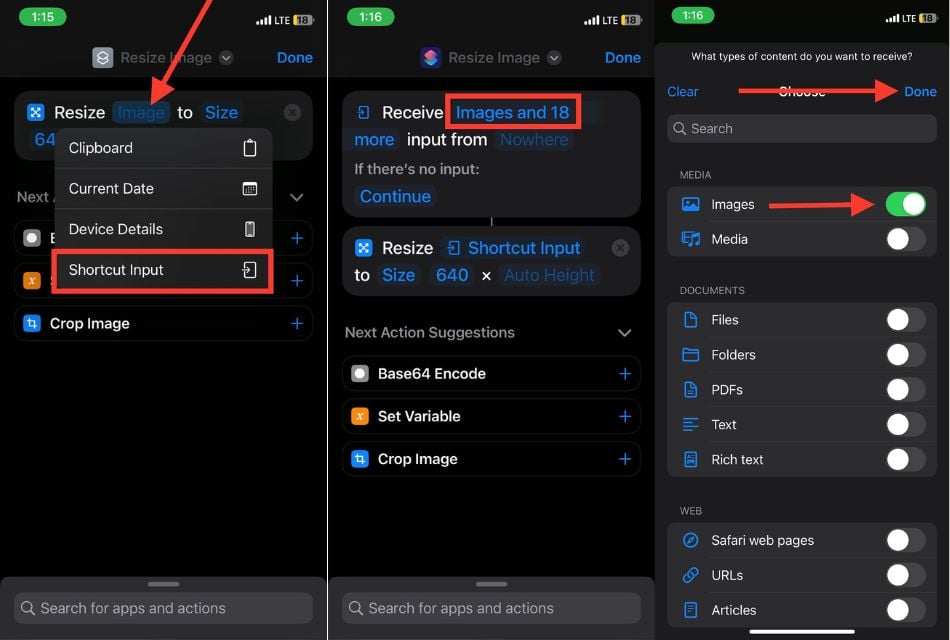Screen dimensions: 950x640
Task: Tap Set Variable orange icon in middle screen
Action: coord(360,416)
